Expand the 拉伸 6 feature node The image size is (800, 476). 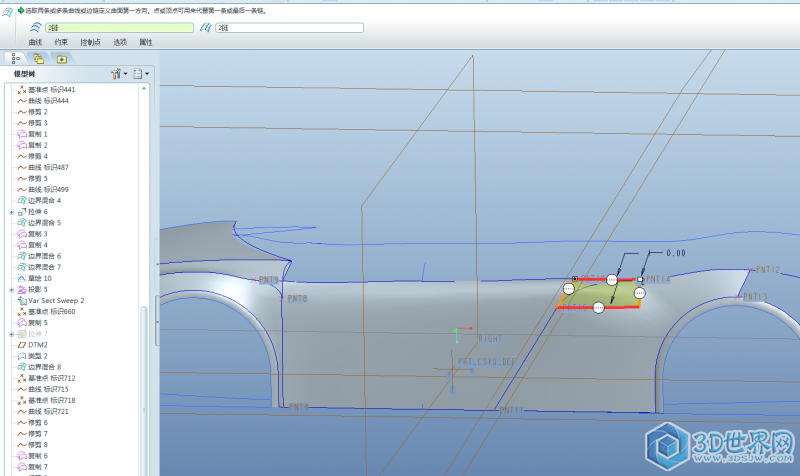[x=11, y=212]
